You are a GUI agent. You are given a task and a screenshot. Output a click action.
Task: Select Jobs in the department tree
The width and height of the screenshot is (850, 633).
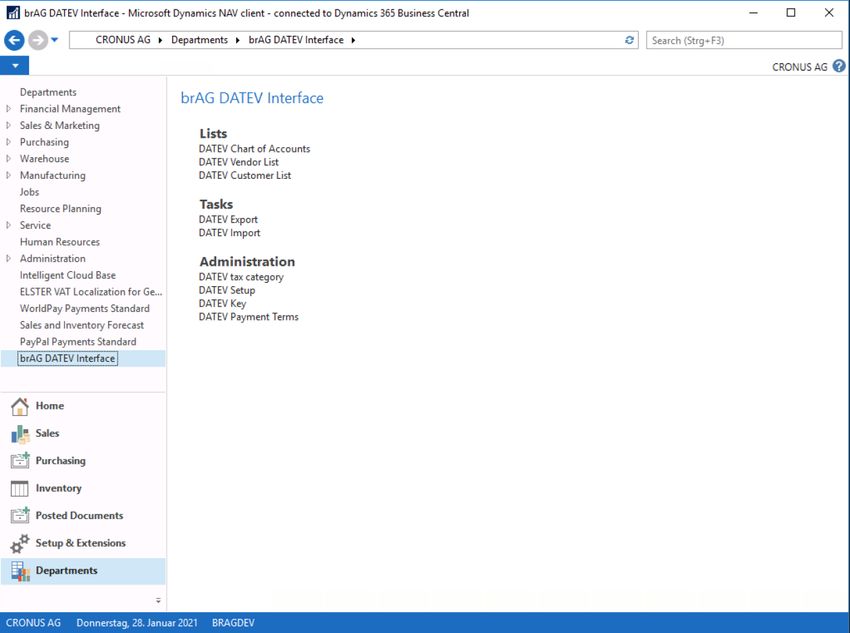pos(29,192)
